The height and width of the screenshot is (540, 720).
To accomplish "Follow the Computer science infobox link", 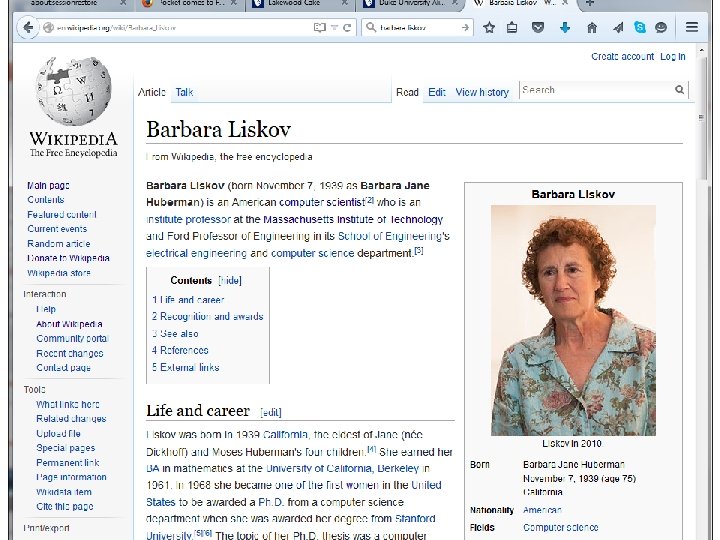I will (x=561, y=528).
